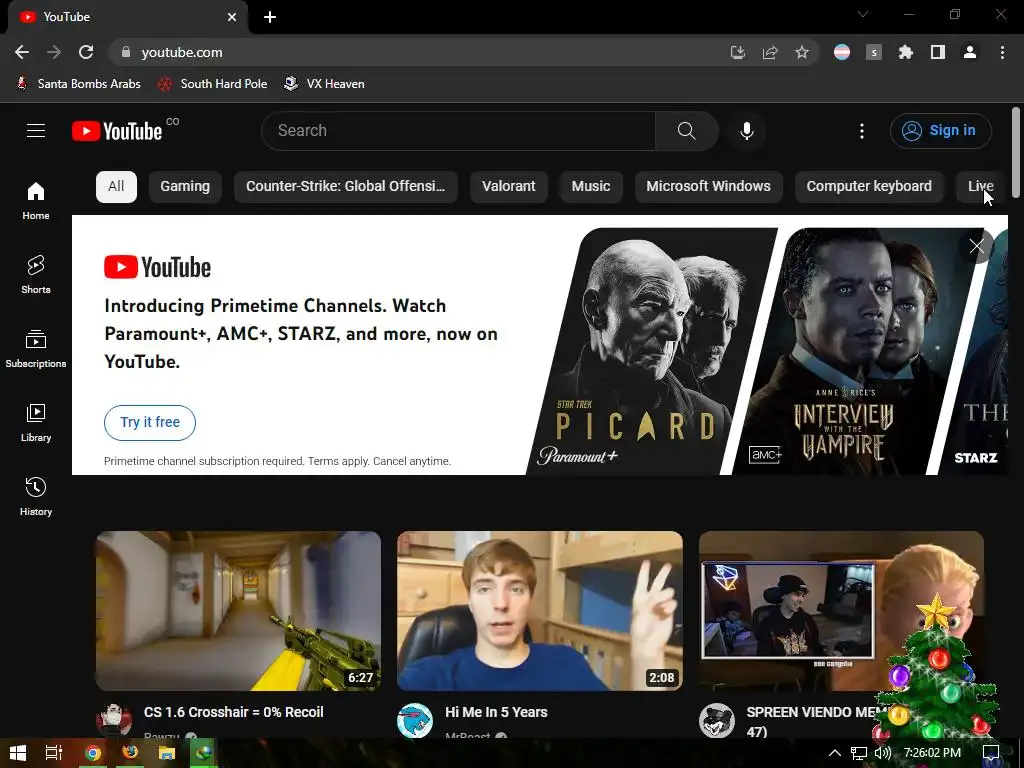Select the Counter-Strike: Global Offensive chip

tap(345, 186)
